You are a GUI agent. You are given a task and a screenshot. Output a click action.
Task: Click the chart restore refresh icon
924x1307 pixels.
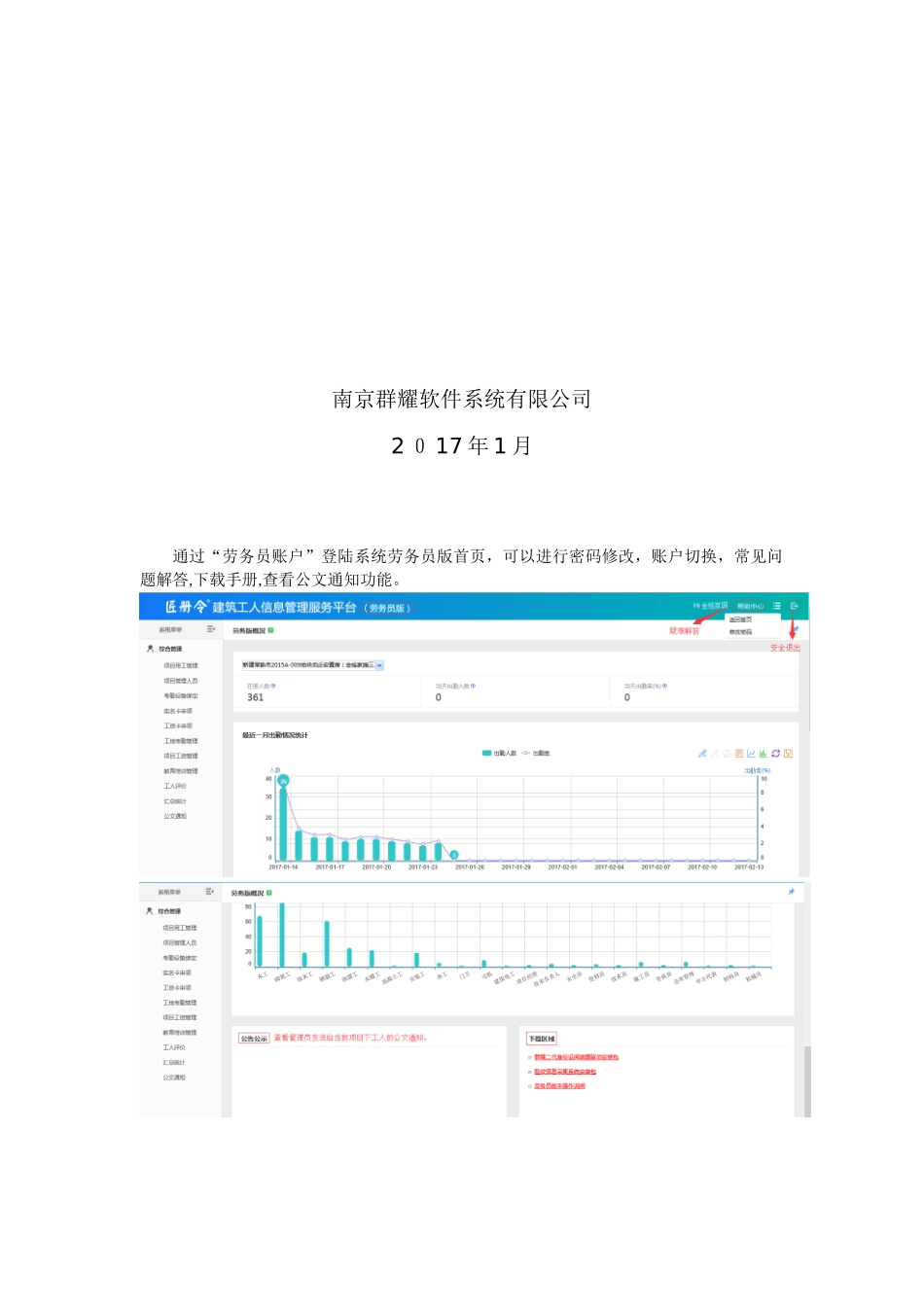pos(775,754)
